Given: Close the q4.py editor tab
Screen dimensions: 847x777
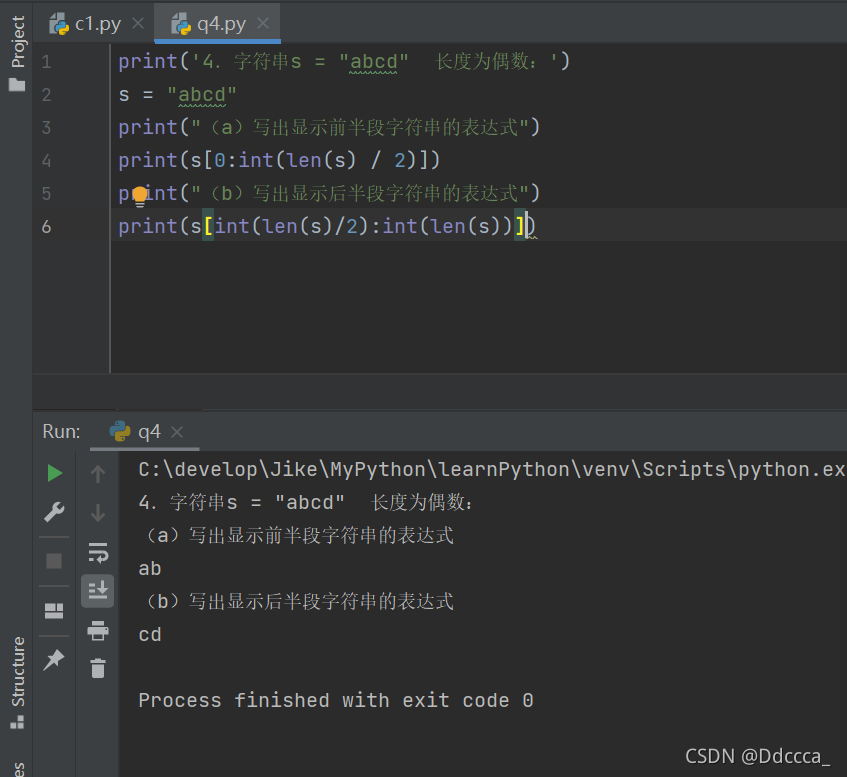Looking at the screenshot, I should coord(262,22).
